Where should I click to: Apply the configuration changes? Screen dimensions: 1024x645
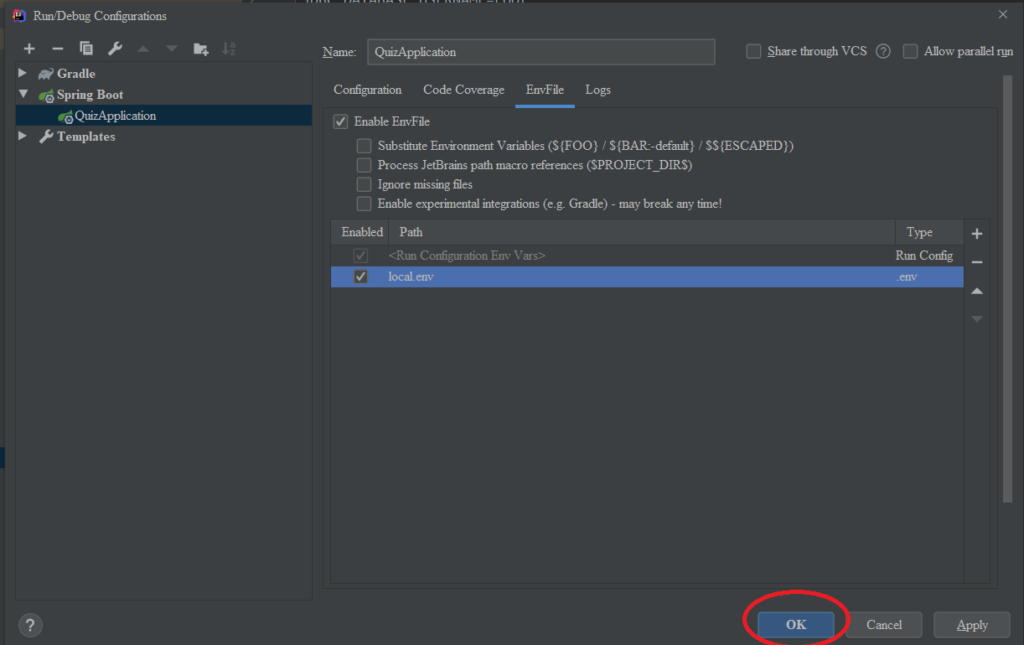971,624
